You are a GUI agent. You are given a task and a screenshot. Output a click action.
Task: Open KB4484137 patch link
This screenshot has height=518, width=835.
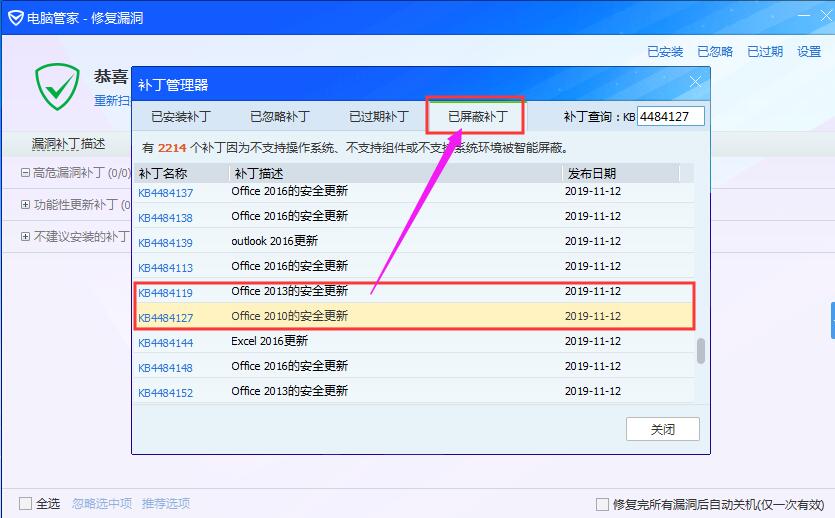click(x=166, y=193)
